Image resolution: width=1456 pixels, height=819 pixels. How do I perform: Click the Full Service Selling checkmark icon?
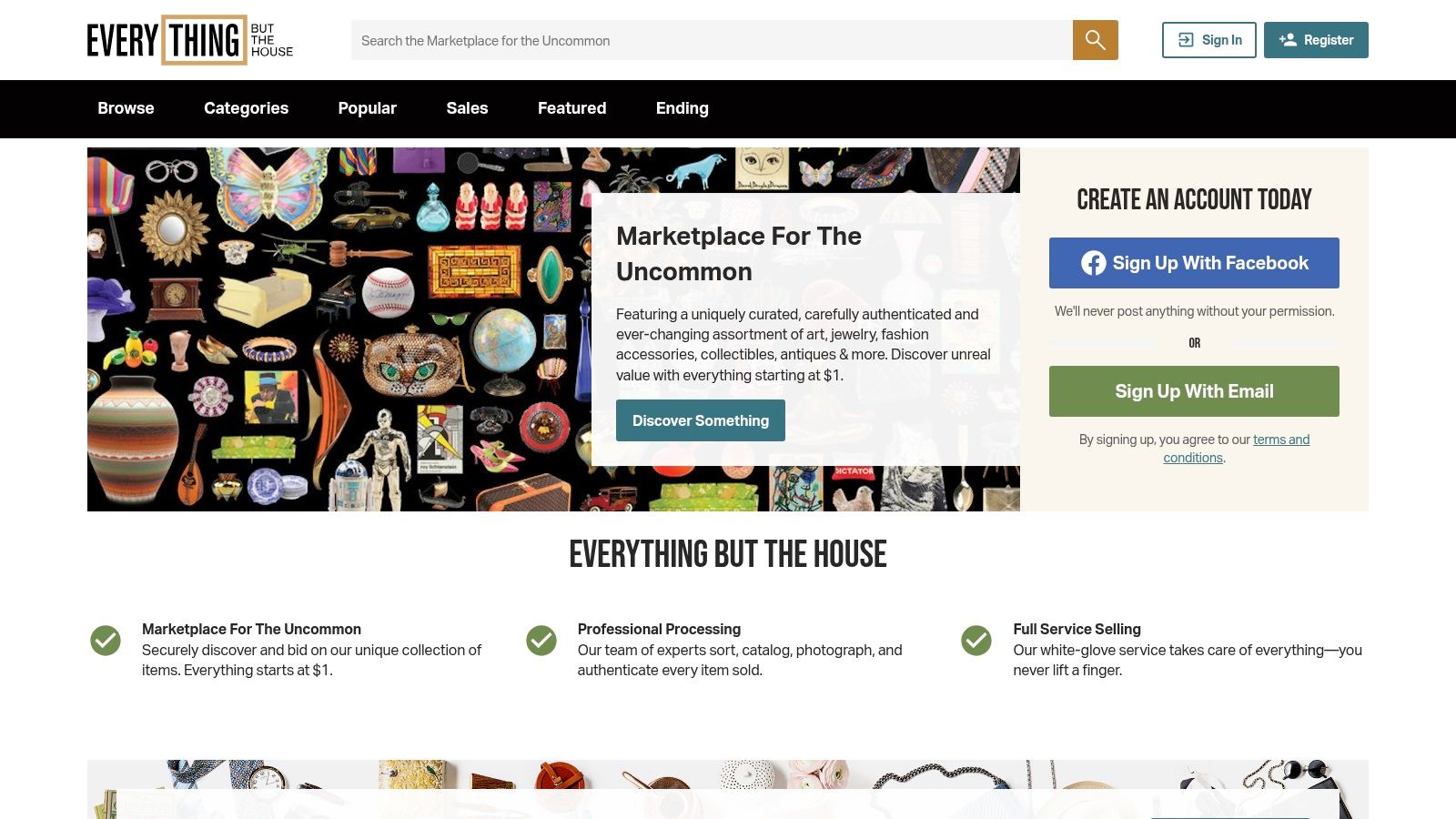pos(976,641)
